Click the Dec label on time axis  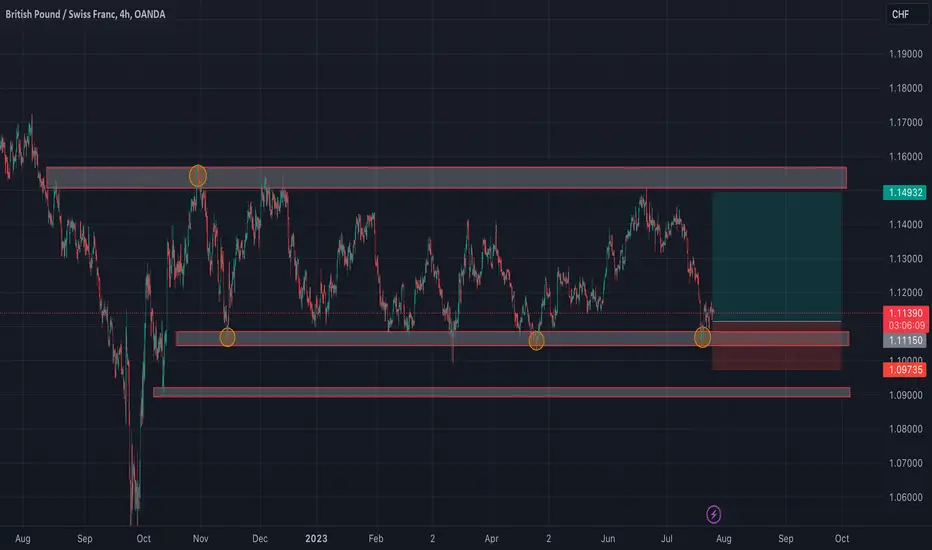pos(260,538)
